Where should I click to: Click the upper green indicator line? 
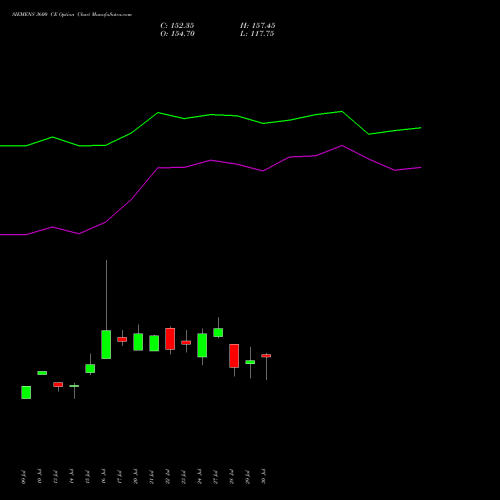coord(211,115)
